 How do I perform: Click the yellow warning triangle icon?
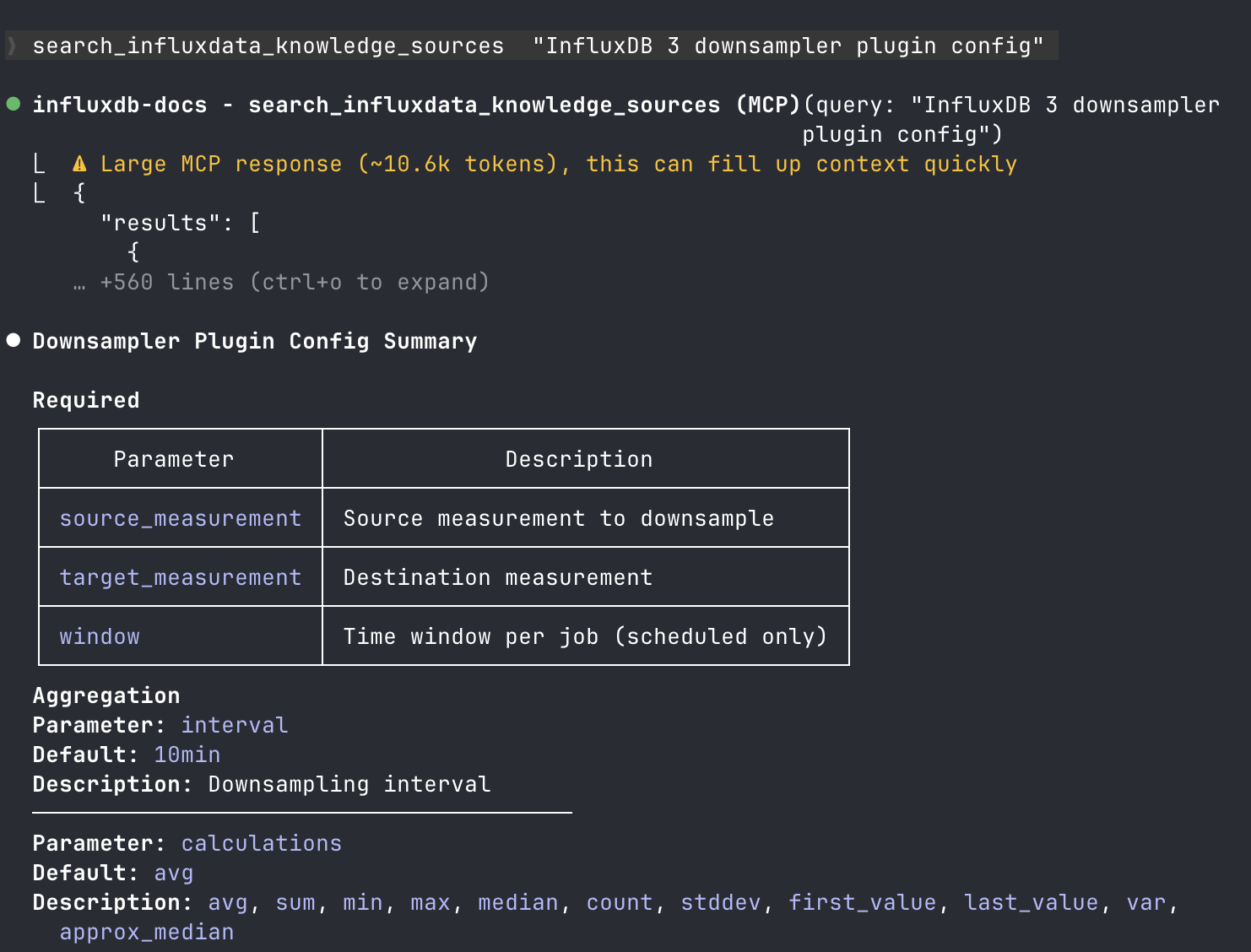[x=78, y=163]
